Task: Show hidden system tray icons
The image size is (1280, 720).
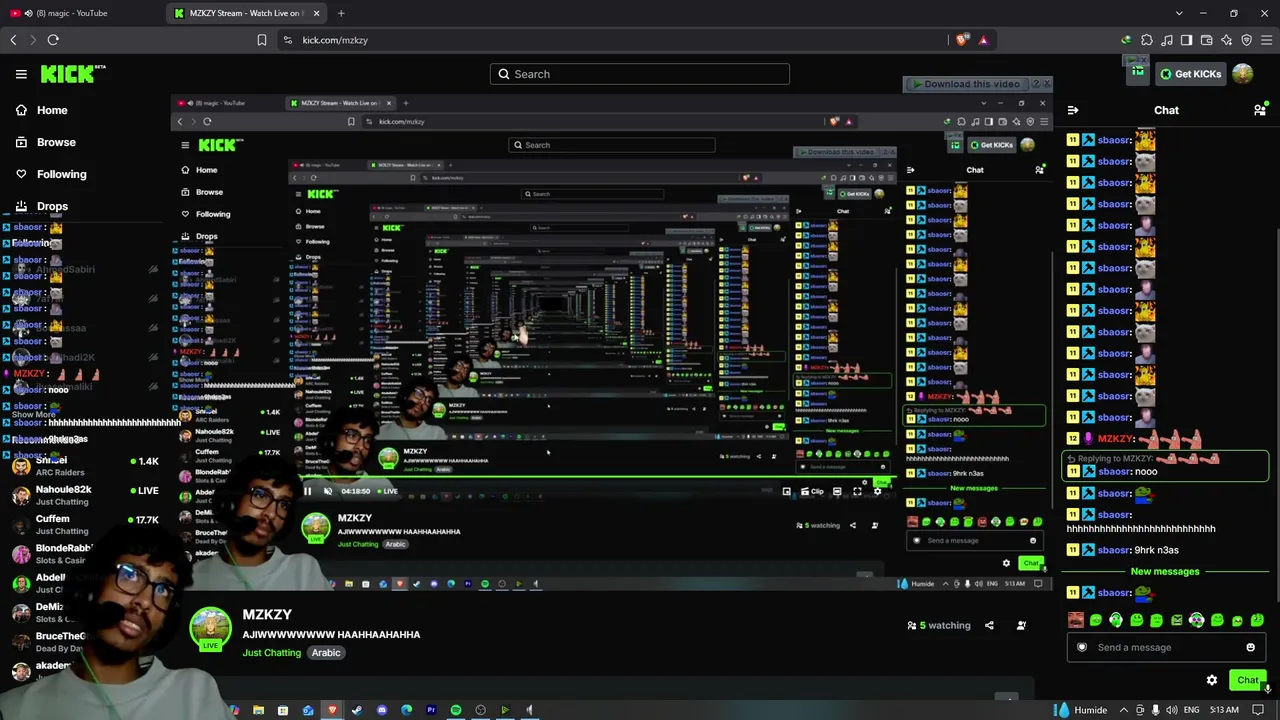Action: coord(1124,710)
